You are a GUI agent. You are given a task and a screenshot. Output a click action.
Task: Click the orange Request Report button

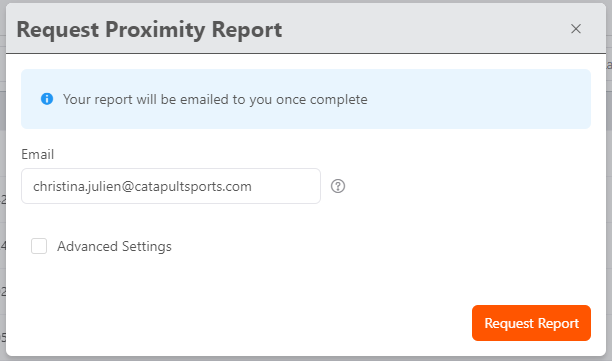[531, 323]
